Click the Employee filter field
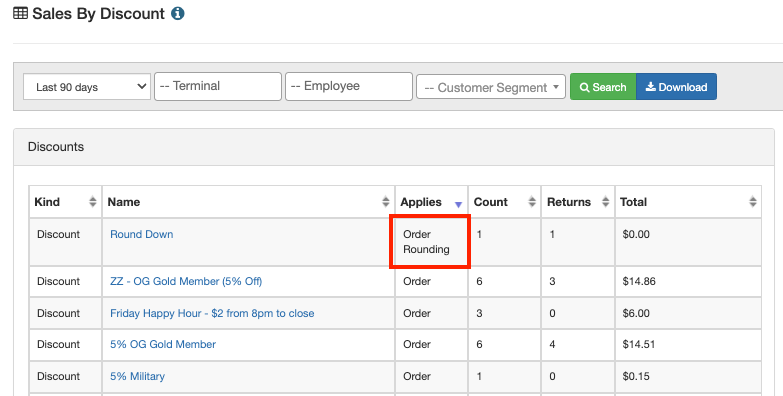This screenshot has width=783, height=396. 349,86
